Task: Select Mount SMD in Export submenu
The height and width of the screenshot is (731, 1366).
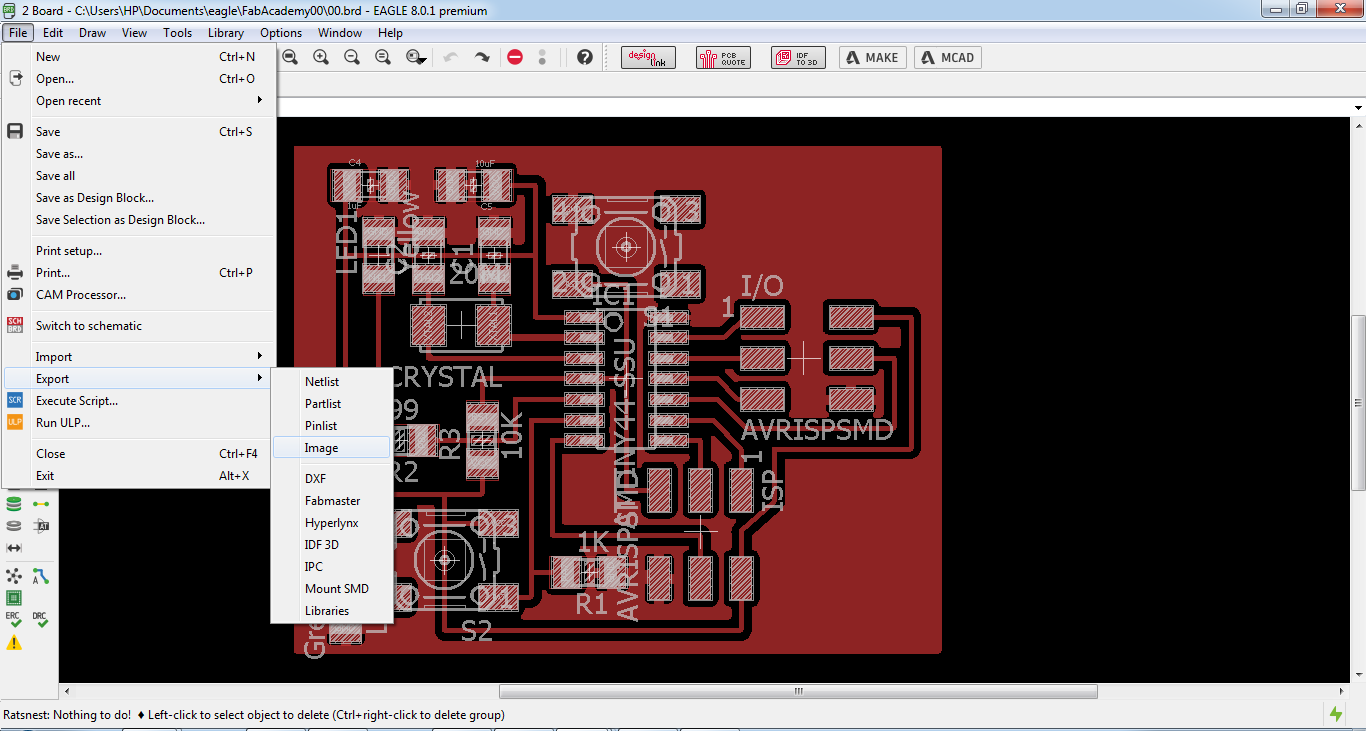Action: (x=332, y=589)
